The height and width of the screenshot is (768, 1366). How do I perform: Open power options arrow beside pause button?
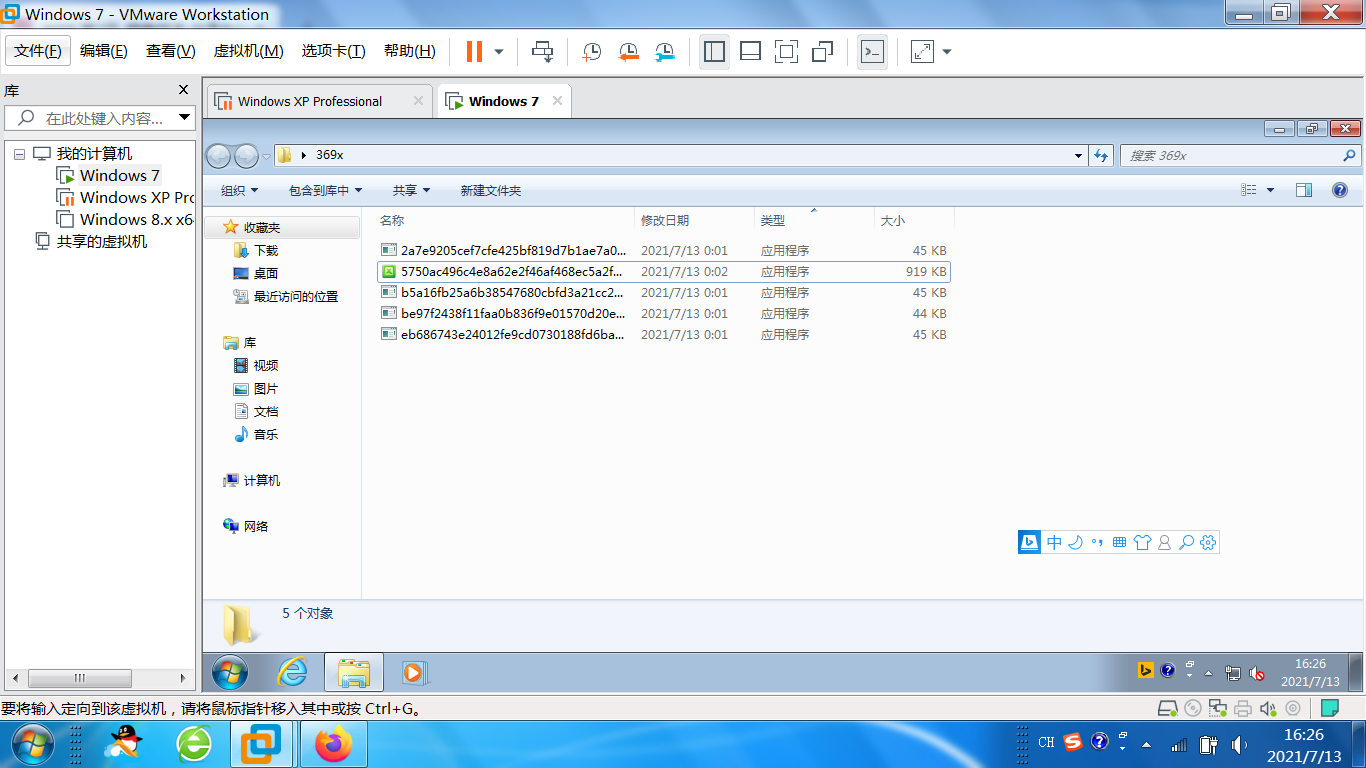[x=499, y=51]
